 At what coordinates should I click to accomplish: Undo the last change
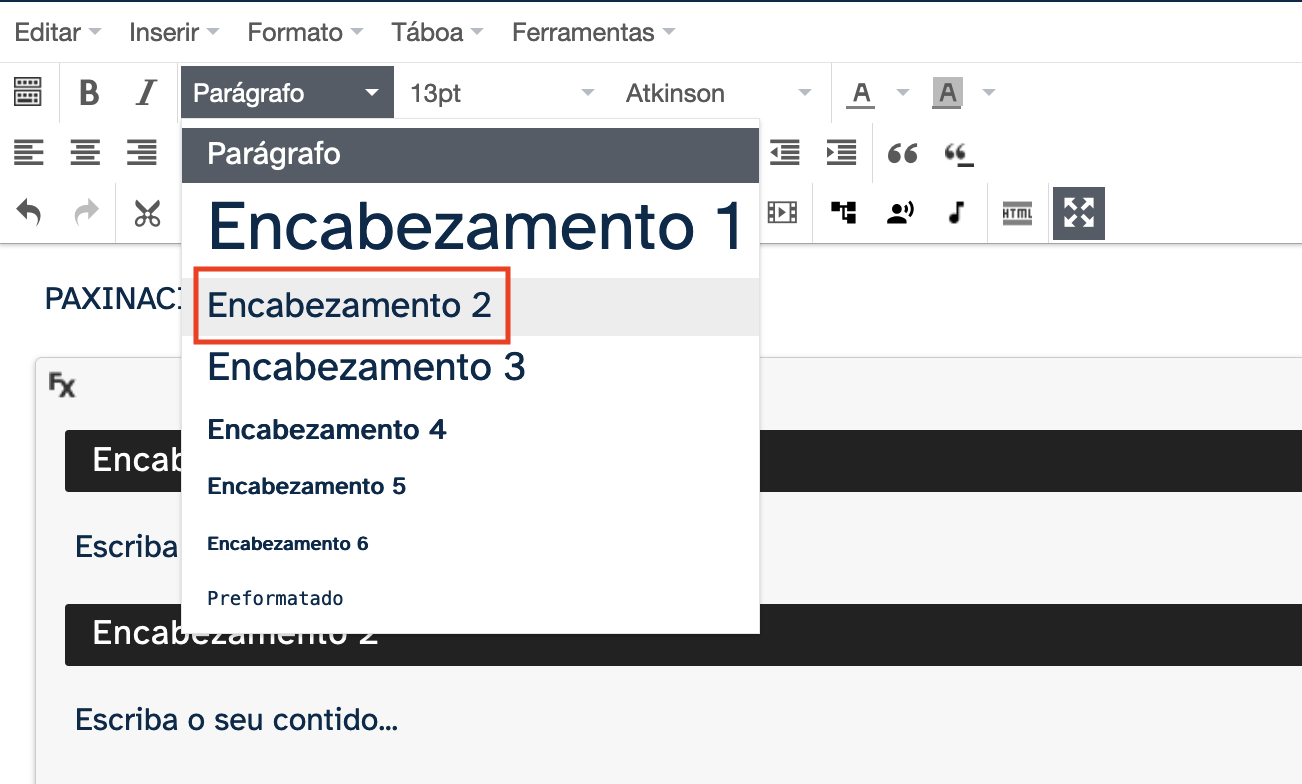[29, 212]
